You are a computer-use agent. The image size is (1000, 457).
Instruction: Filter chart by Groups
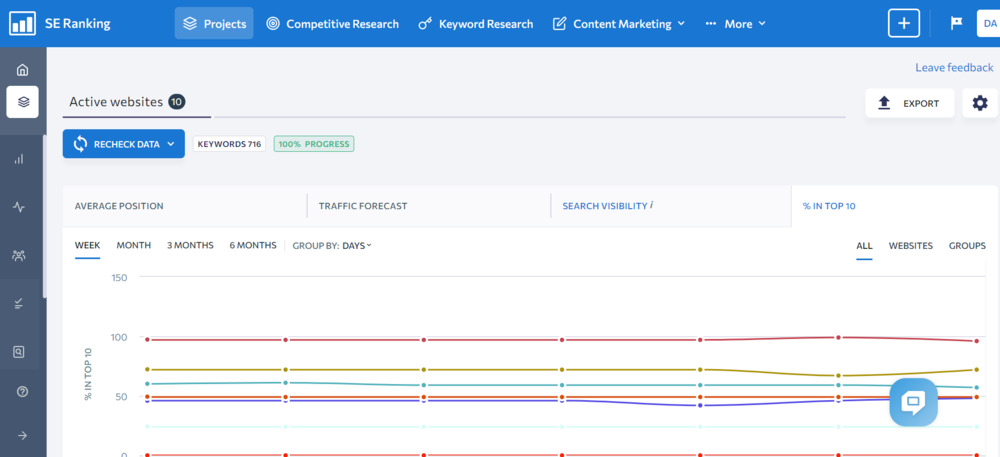point(967,245)
